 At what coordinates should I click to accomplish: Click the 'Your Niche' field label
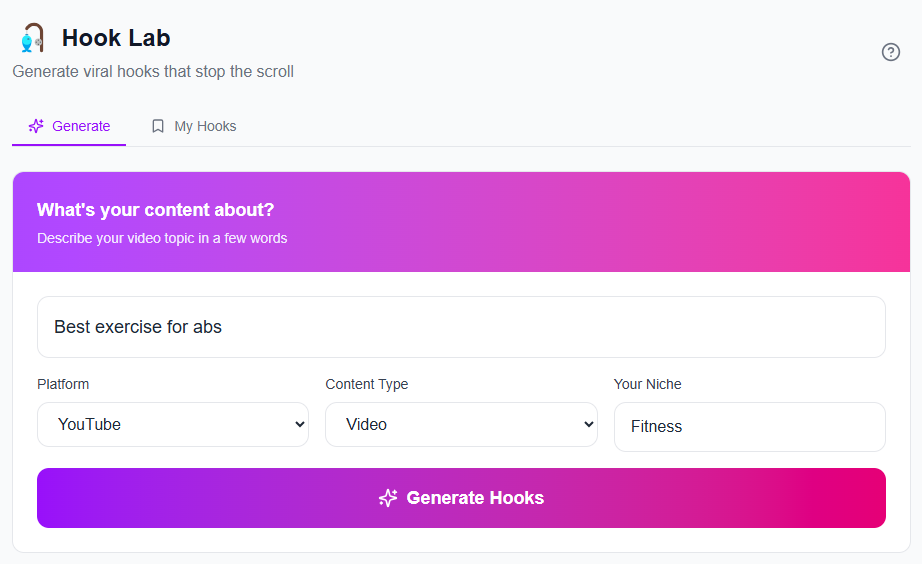point(647,384)
